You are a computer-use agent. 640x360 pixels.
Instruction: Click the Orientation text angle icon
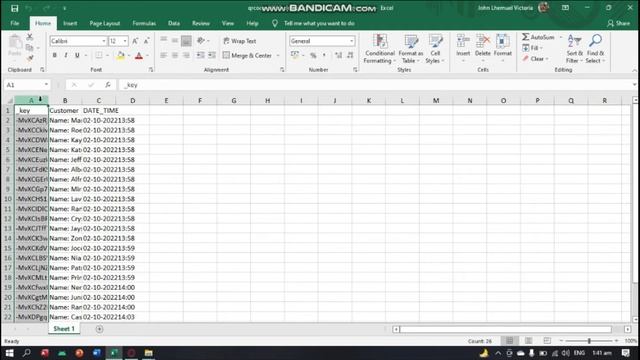pos(201,40)
